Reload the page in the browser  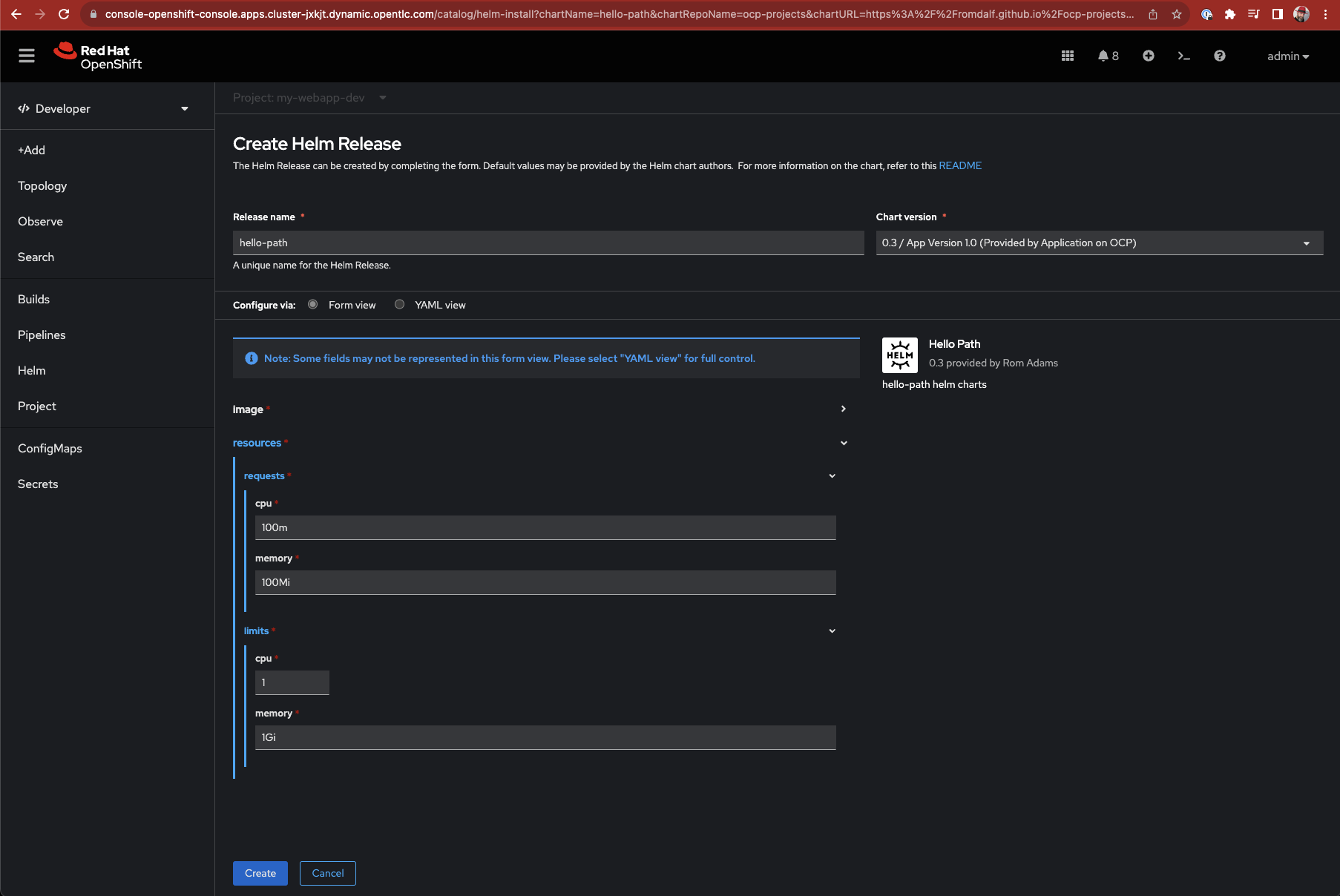coord(64,14)
